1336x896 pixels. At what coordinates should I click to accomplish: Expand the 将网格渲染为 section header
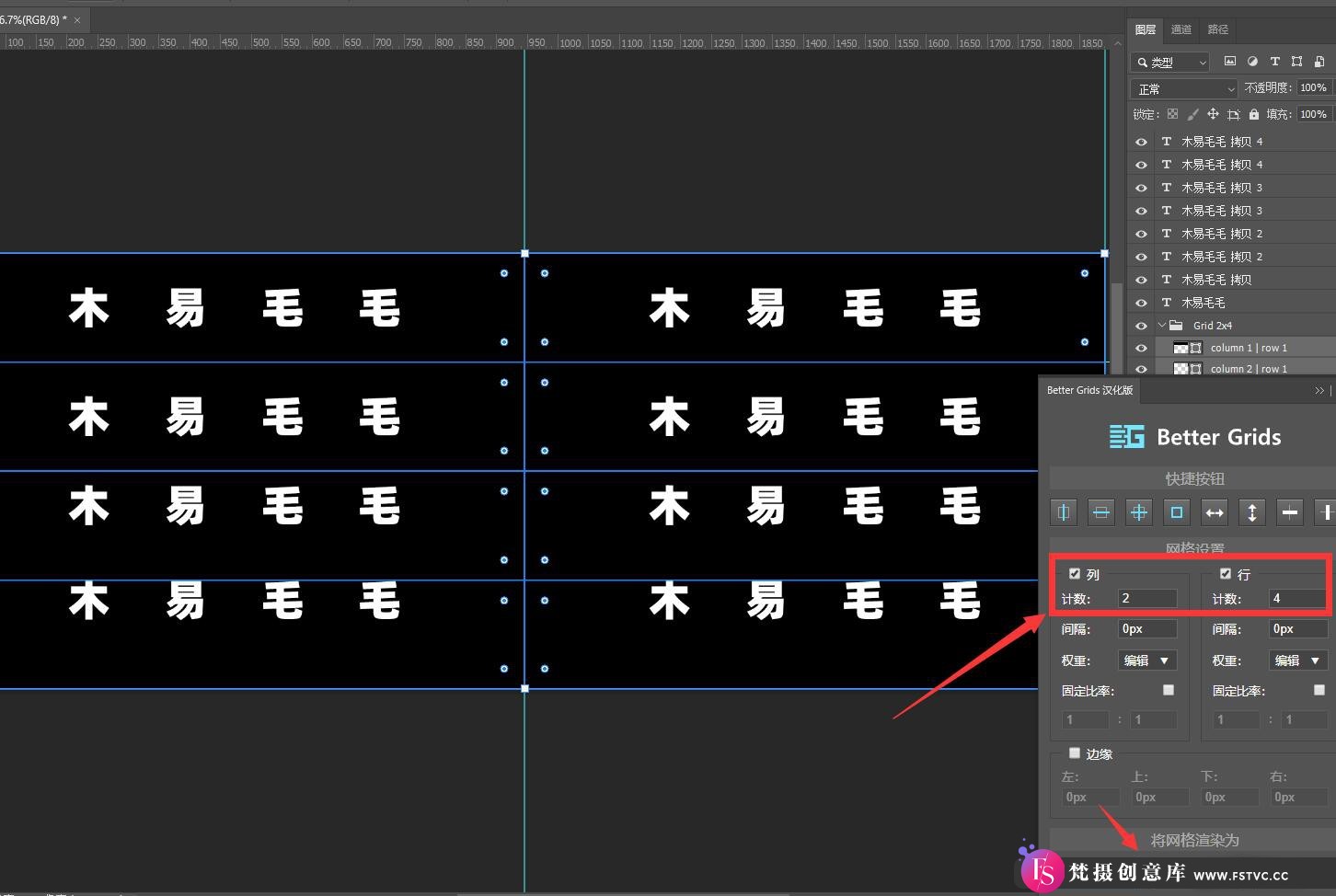[1194, 840]
